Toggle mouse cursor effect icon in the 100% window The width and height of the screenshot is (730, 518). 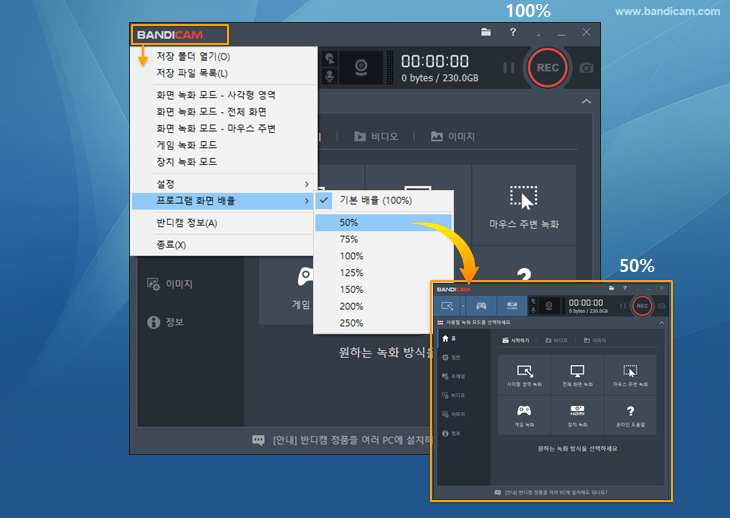329,59
